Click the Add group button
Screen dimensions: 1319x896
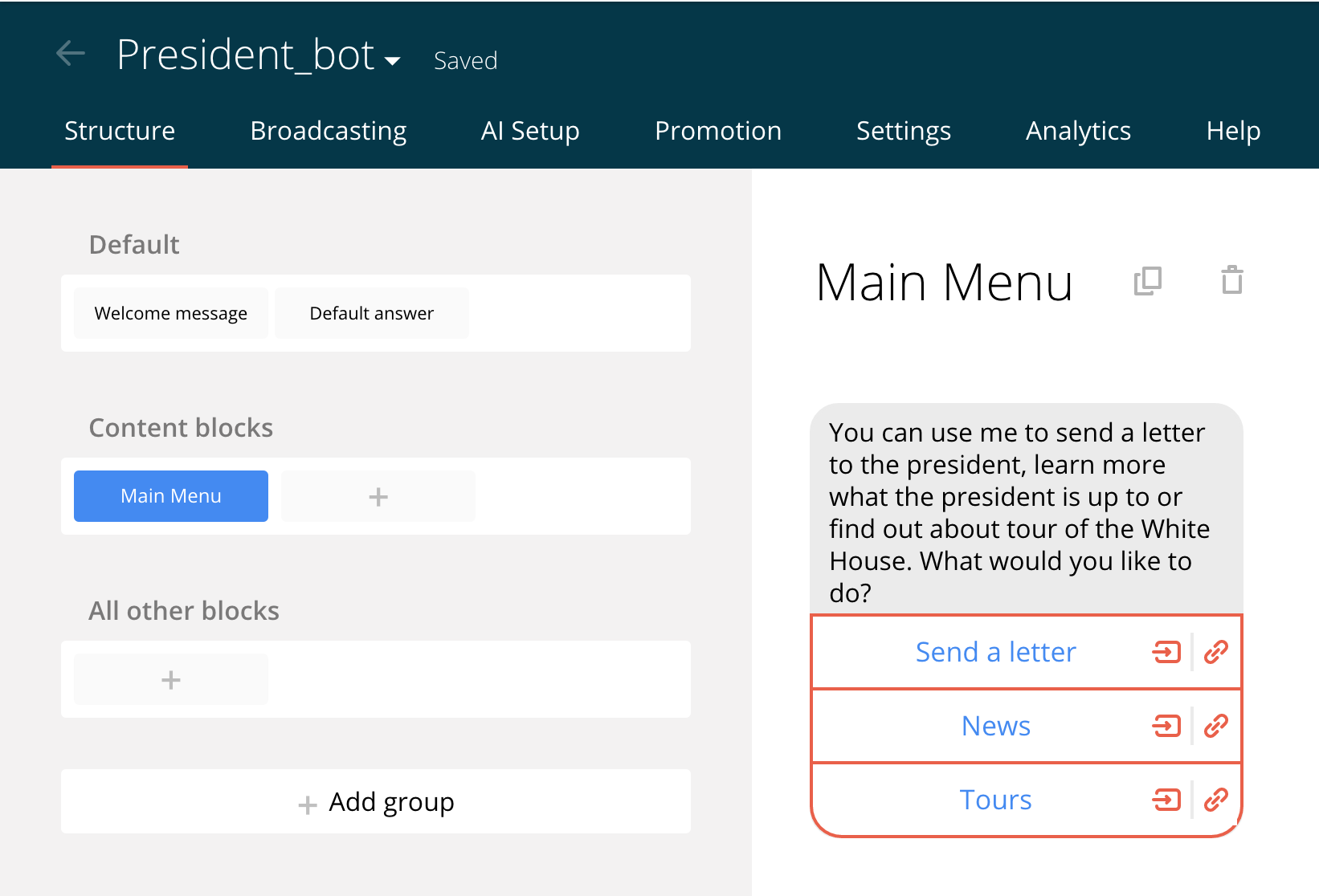click(376, 802)
